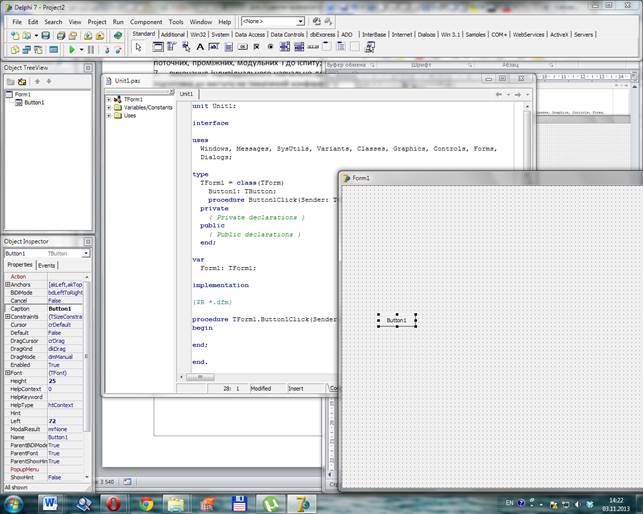Select the ListBox component in palette
The width and height of the screenshot is (643, 514).
[x=285, y=47]
